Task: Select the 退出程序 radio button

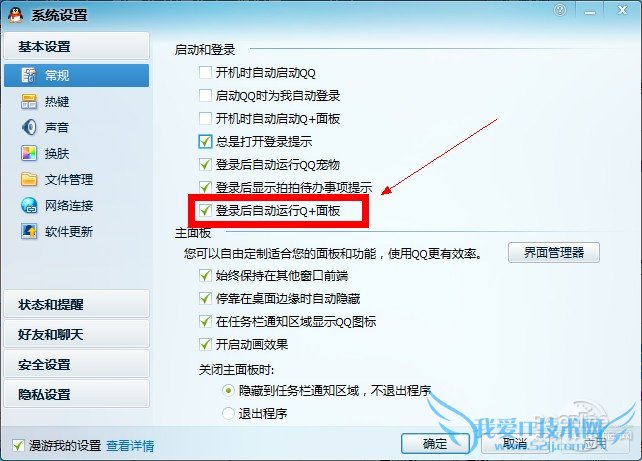Action: 228,414
